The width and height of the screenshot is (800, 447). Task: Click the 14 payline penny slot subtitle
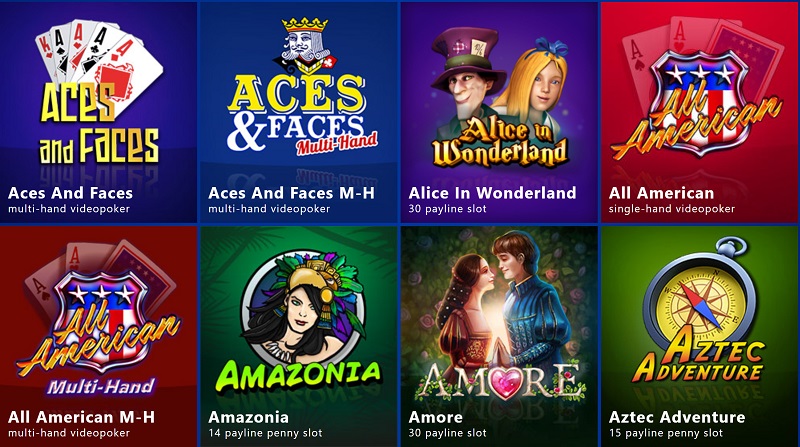[265, 433]
